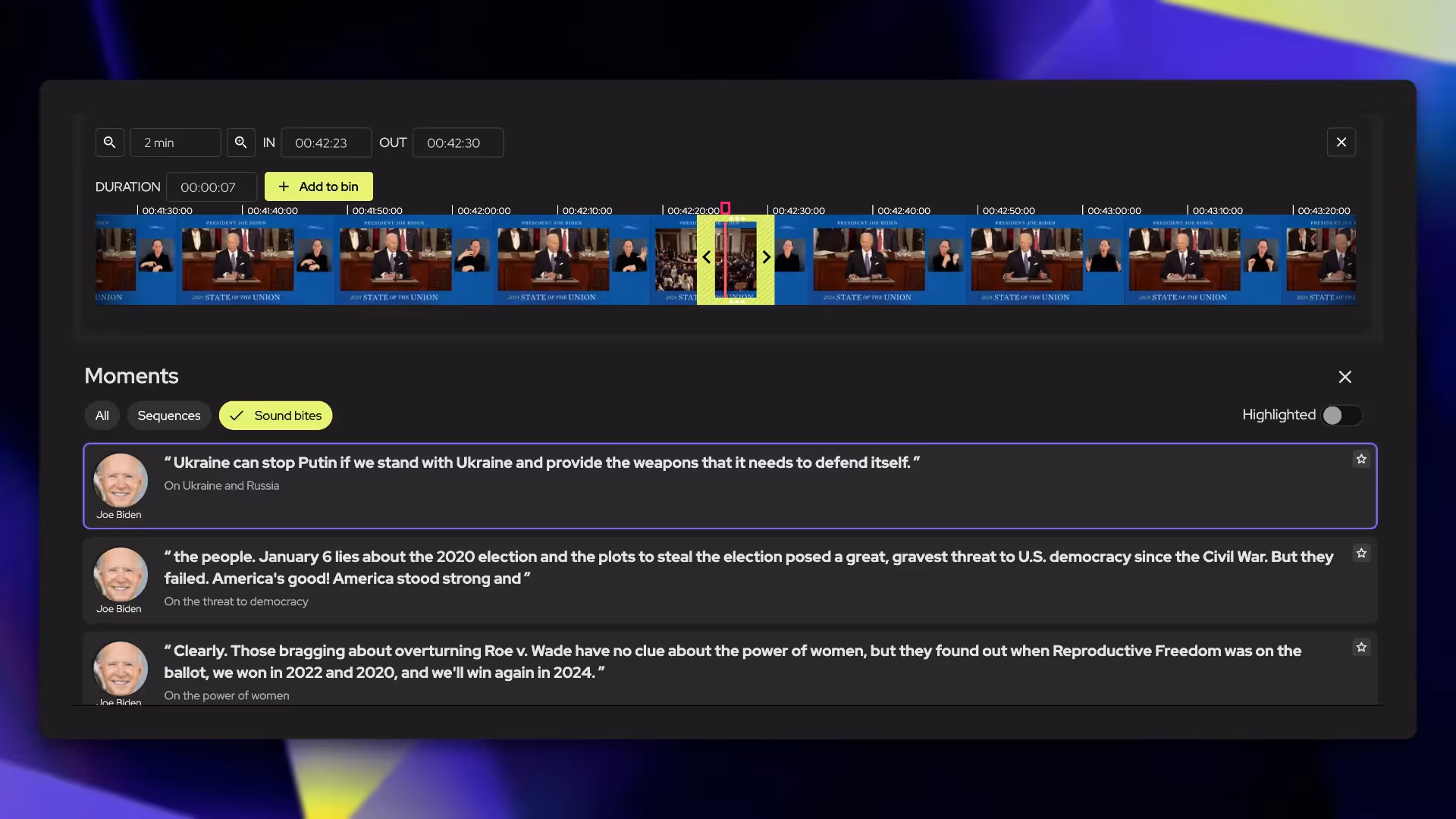Viewport: 1456px width, 819px height.
Task: Click the filmstrip thumbnail at 00:42:40
Action: 873,259
